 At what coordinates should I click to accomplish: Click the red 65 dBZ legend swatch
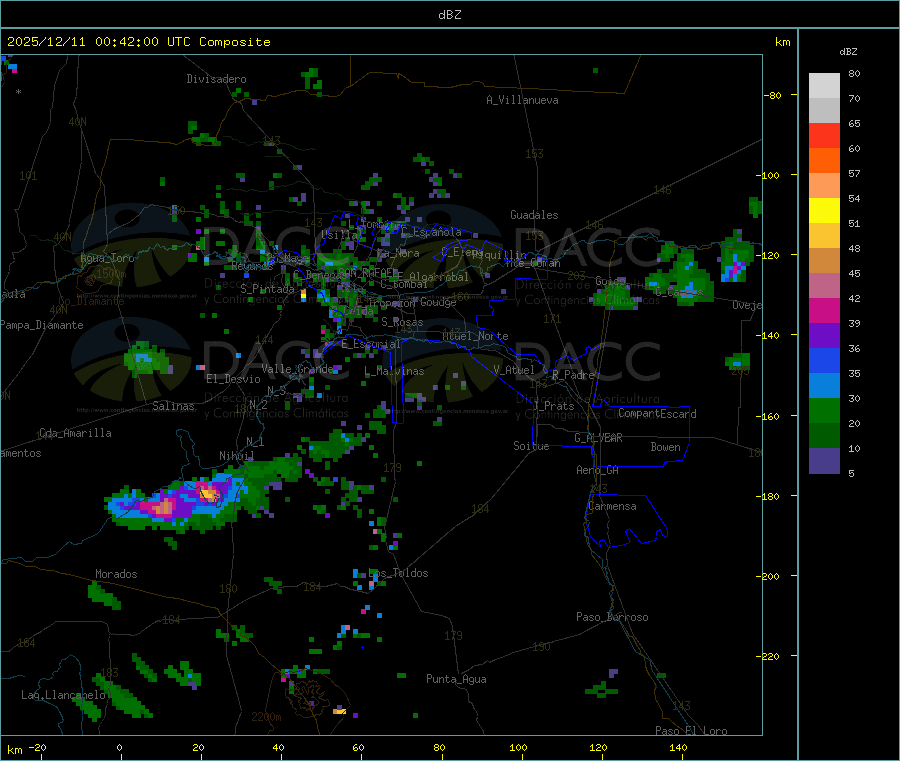pyautogui.click(x=824, y=135)
